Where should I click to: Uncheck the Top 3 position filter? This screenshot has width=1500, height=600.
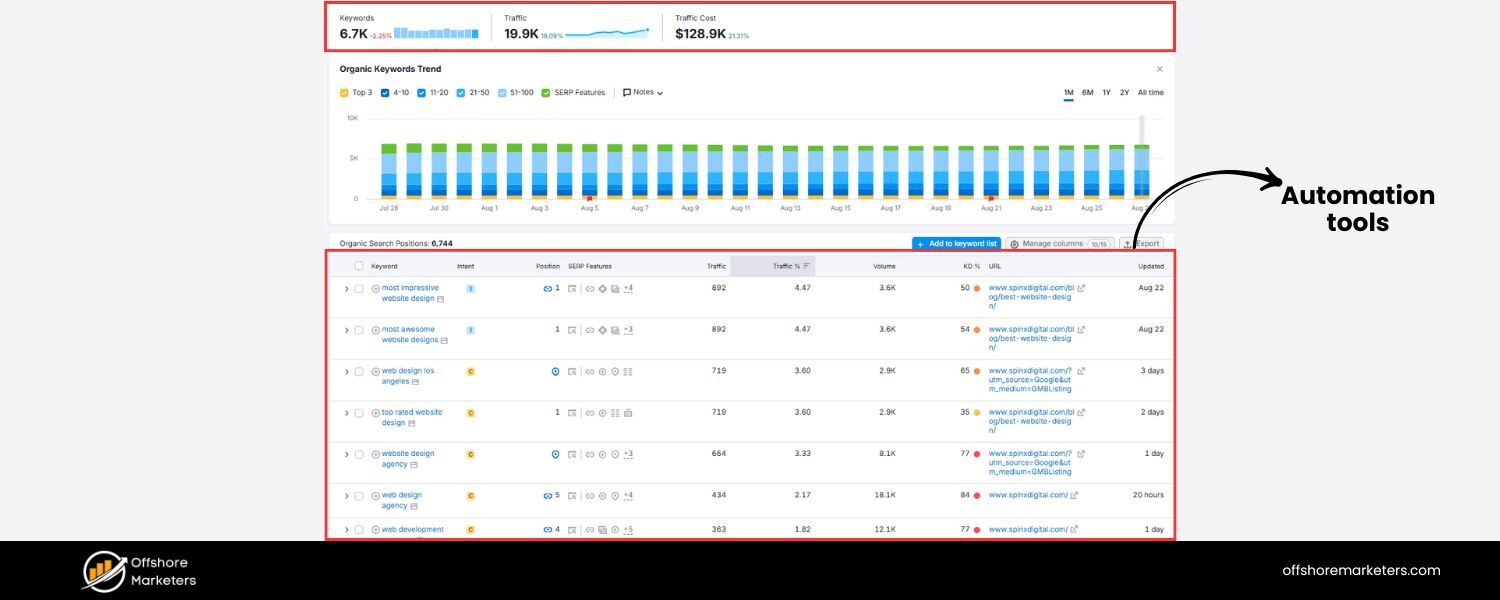[342, 92]
